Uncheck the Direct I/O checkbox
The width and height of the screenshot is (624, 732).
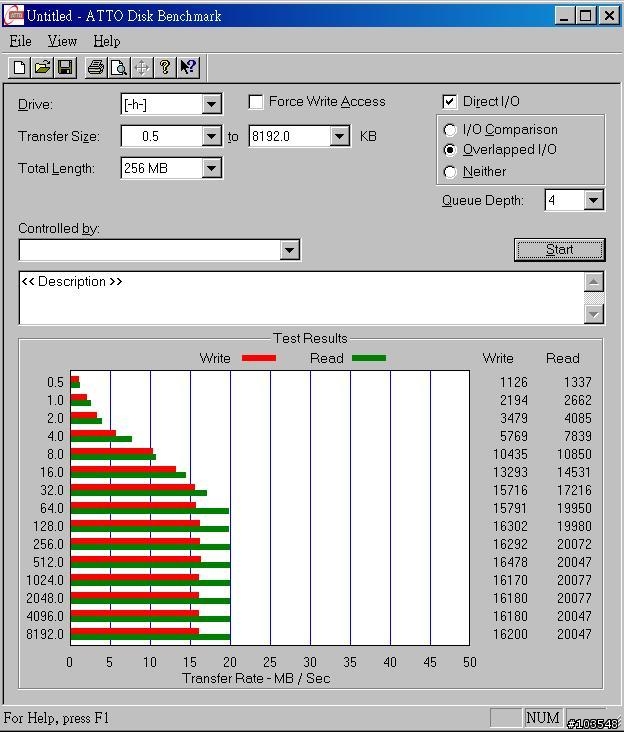point(449,101)
